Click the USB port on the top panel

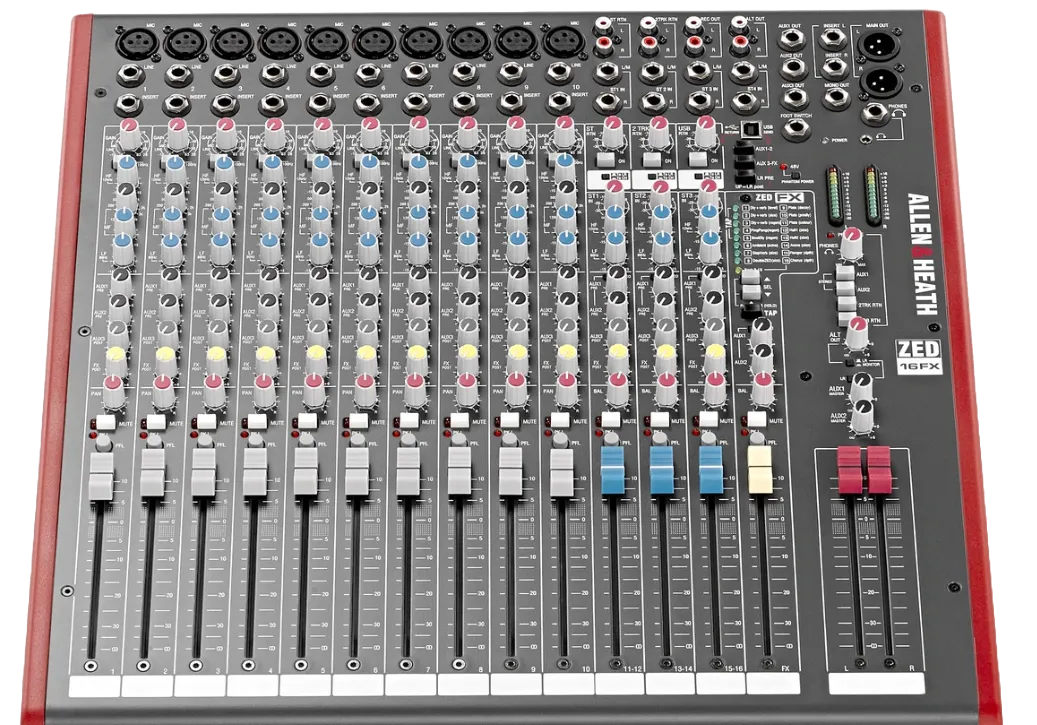tap(753, 129)
